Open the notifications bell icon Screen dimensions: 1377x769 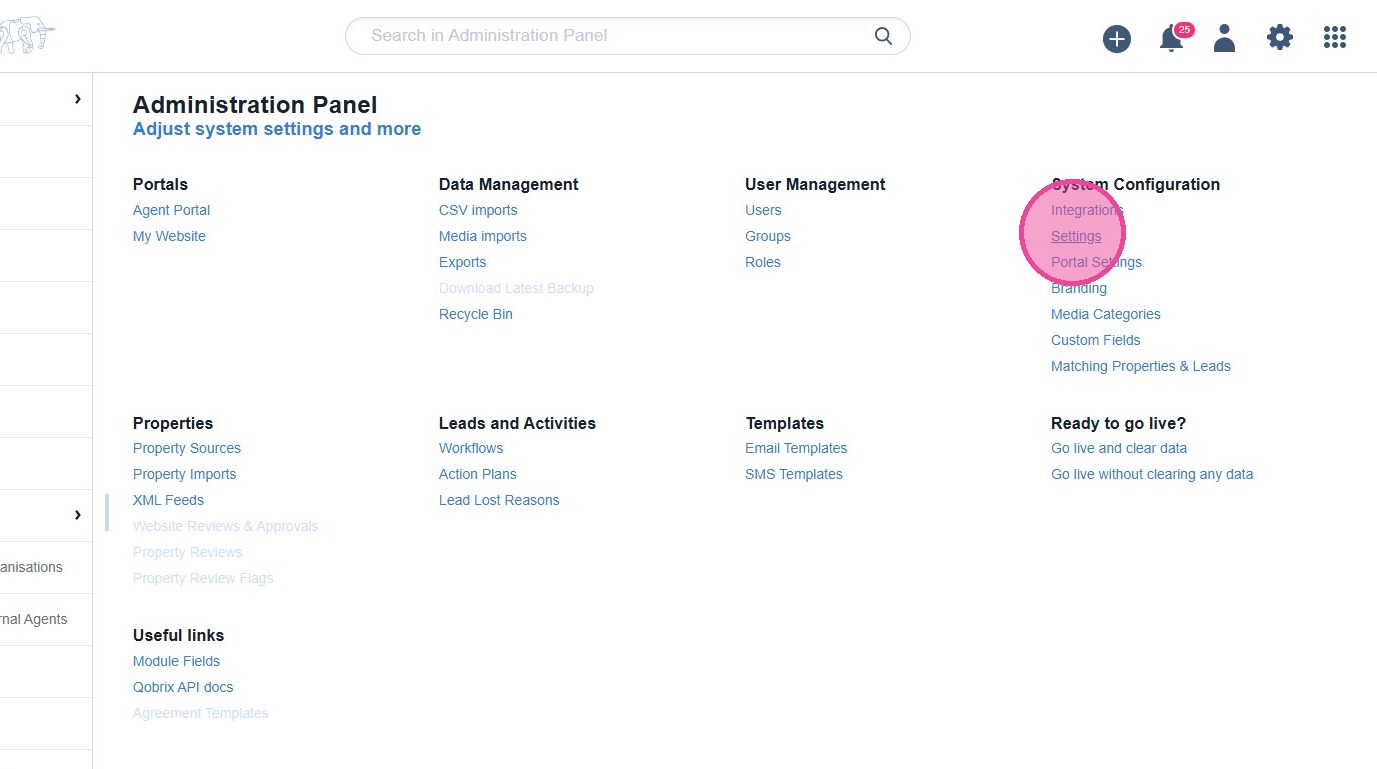pos(1171,39)
